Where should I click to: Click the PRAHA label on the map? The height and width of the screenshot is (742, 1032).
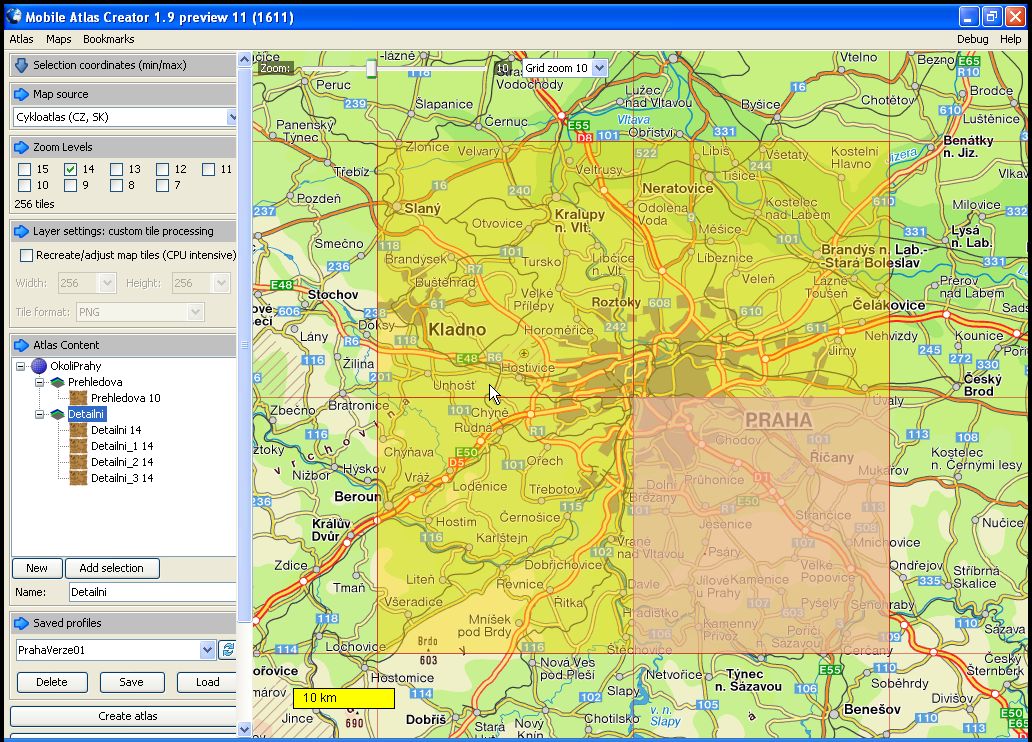coord(779,420)
